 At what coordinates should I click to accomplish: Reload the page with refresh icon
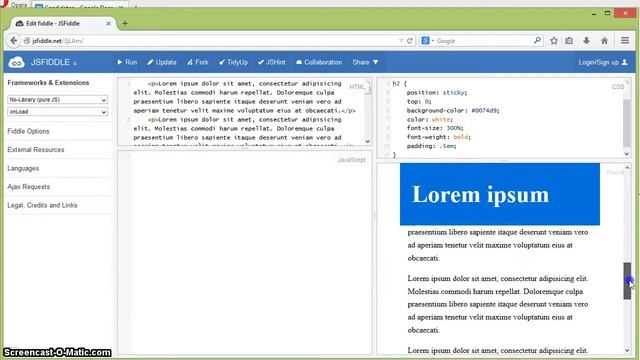(409, 41)
